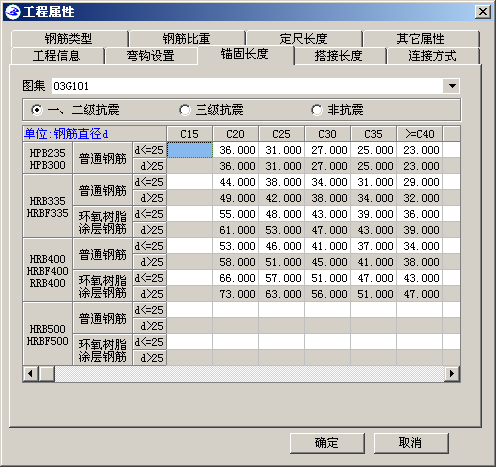Select the highlighted C15 cell for HPB235 d<=25
This screenshot has width=496, height=467.
(189, 150)
